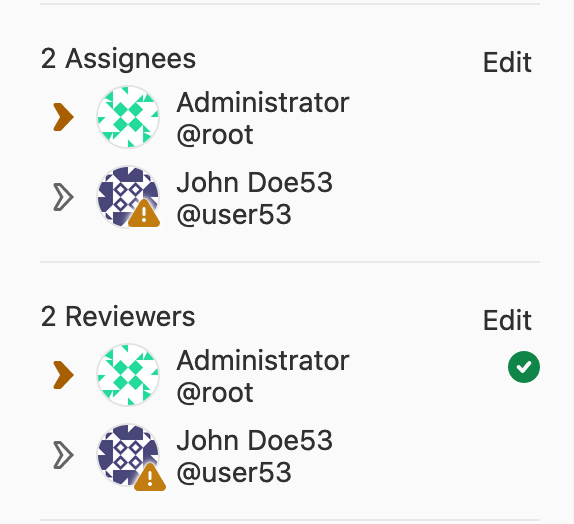Open the John Doe53 name link under Reviewers
Screen dimensions: 574x524
point(254,440)
